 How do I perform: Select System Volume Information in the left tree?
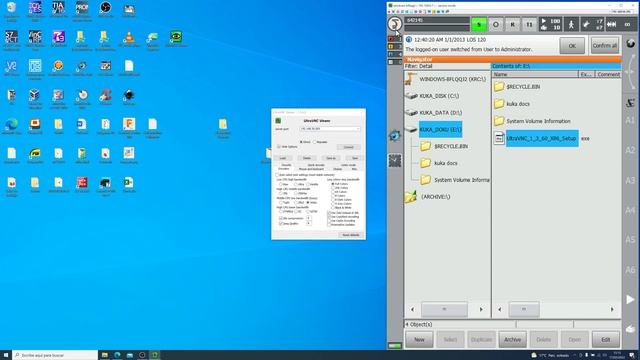tap(462, 180)
